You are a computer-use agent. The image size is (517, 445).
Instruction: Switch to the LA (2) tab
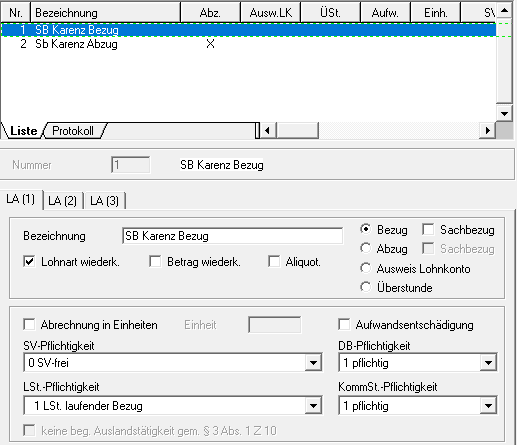(63, 201)
